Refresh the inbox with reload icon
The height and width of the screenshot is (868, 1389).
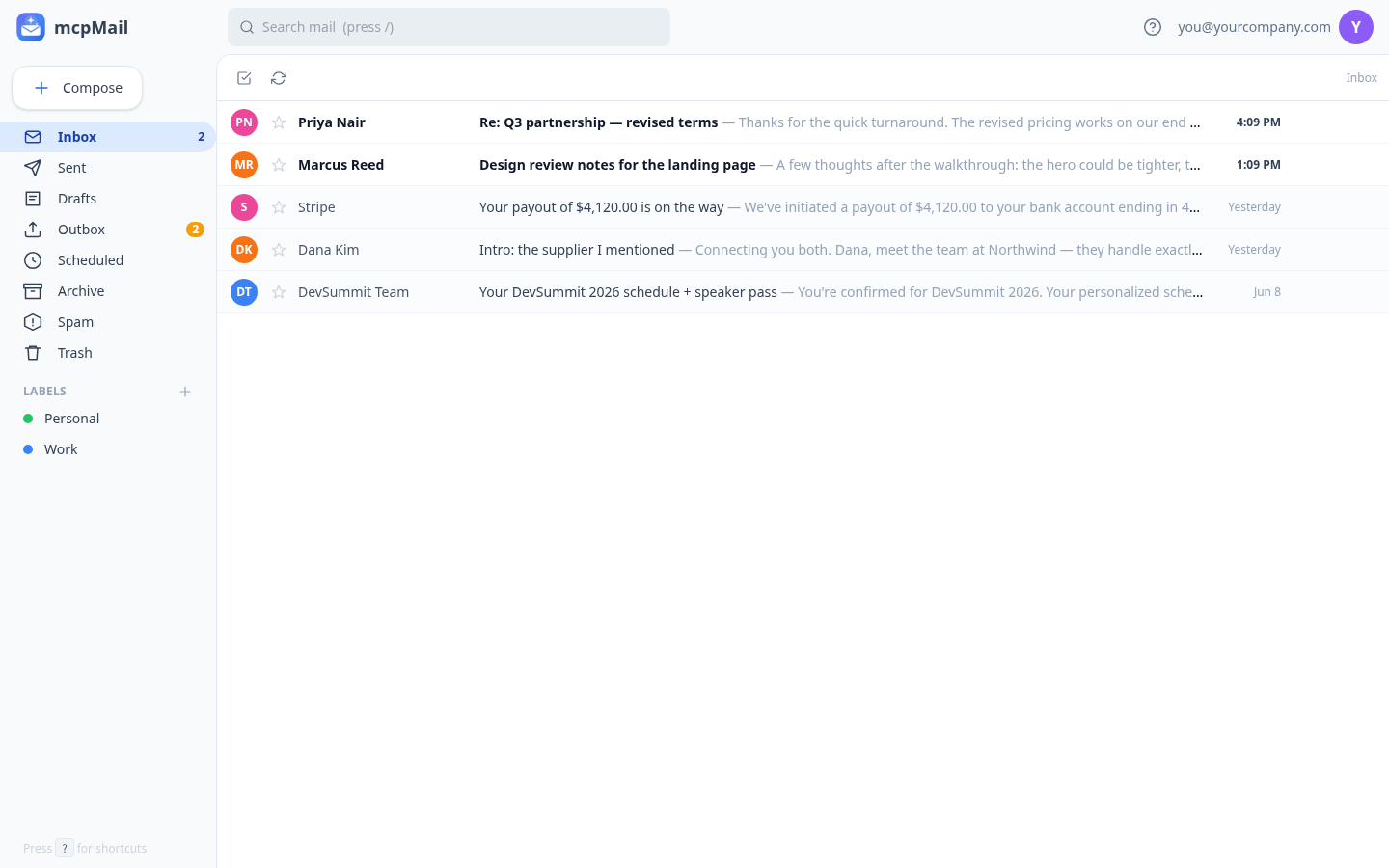279,78
